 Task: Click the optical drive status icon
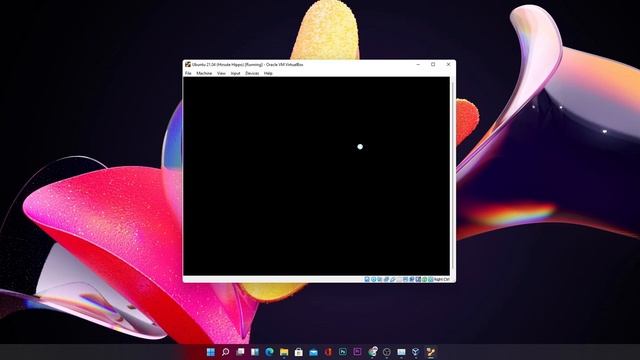click(x=373, y=280)
